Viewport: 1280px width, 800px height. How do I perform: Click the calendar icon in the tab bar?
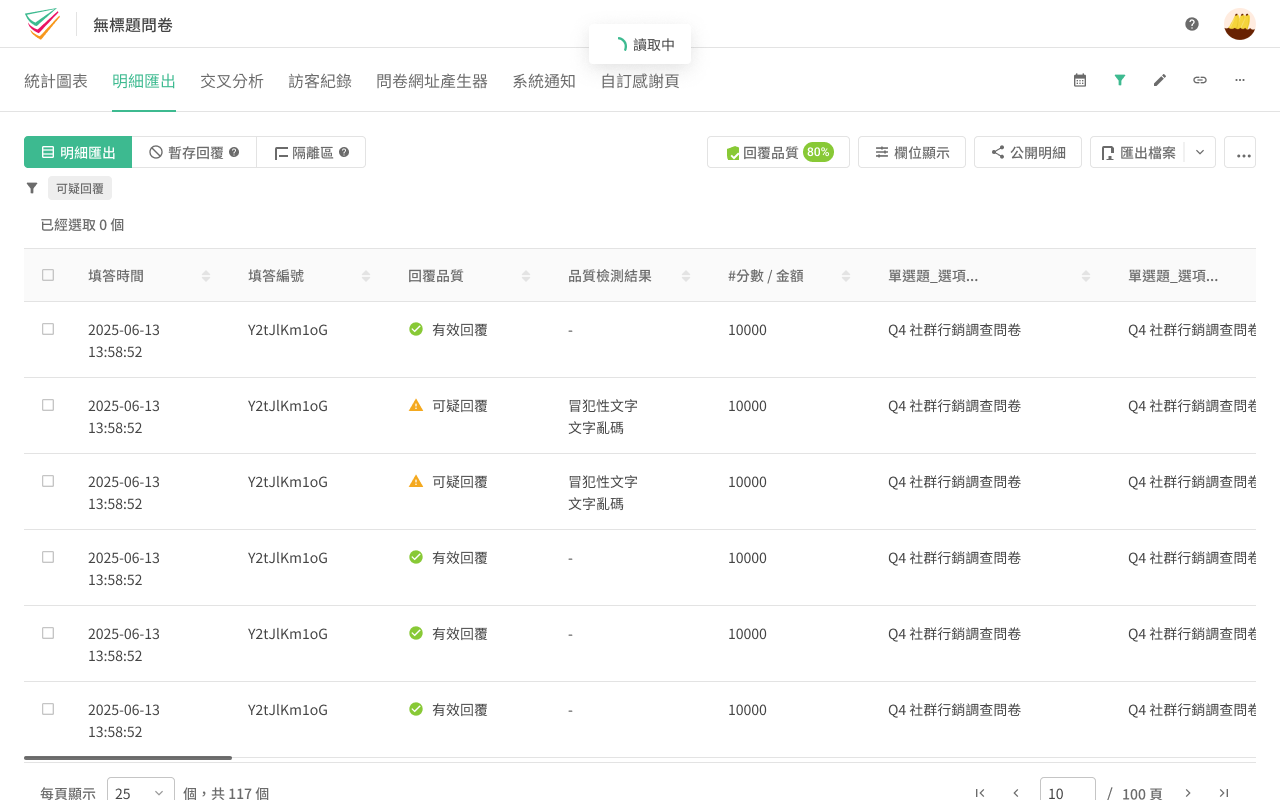[x=1080, y=80]
